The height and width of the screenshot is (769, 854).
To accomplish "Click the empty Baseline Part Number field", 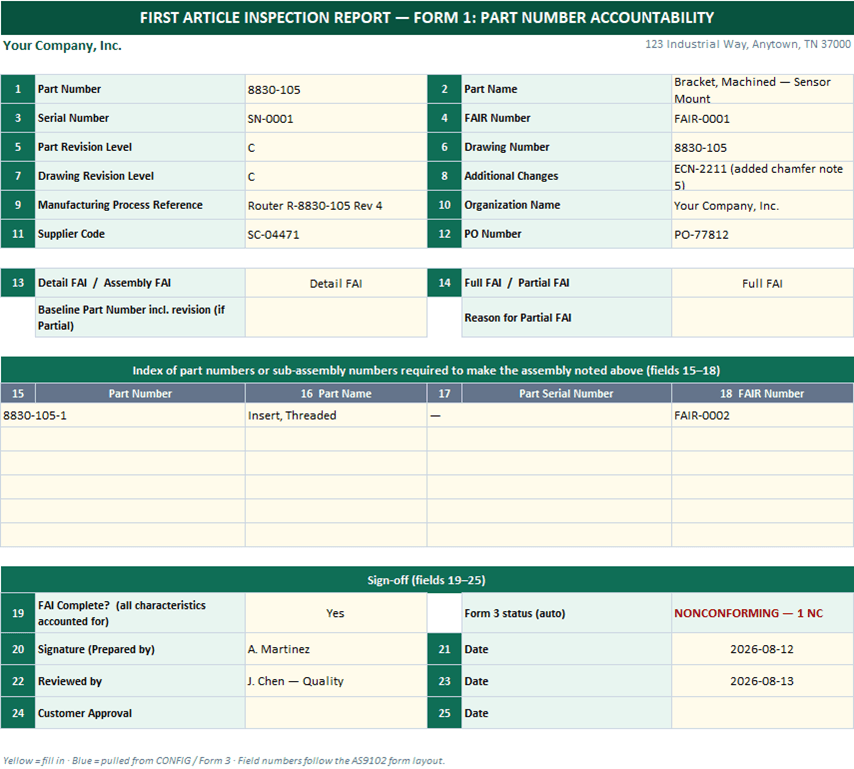I will 336,318.
